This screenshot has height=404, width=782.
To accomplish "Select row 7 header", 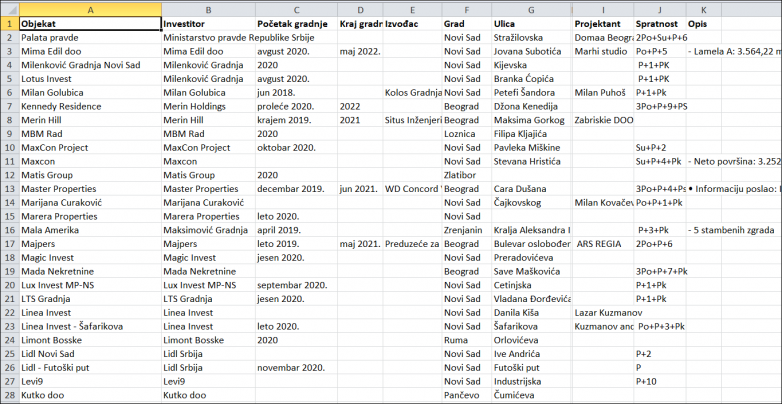I will click(x=8, y=105).
